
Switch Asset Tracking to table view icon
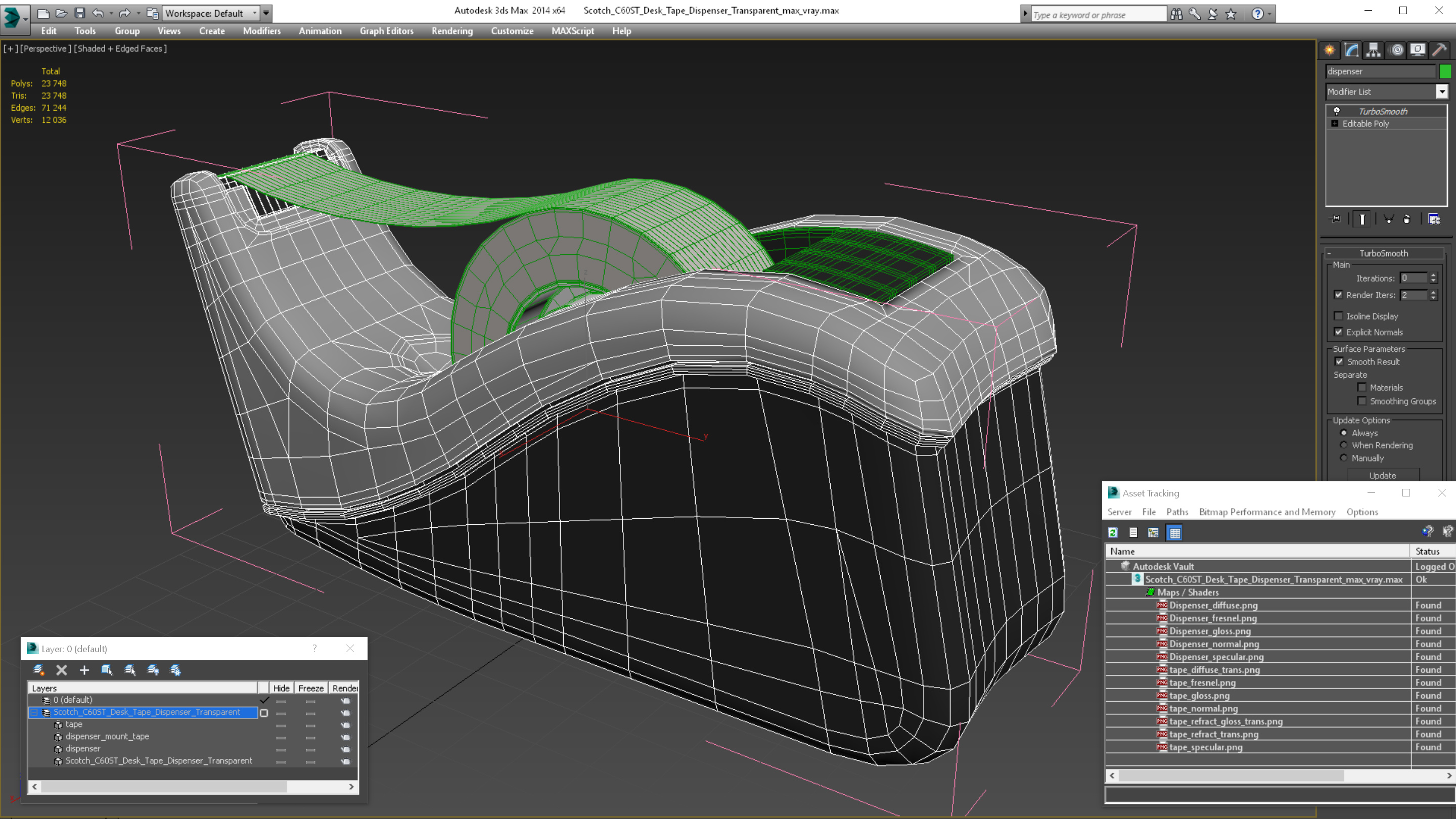(x=1175, y=532)
